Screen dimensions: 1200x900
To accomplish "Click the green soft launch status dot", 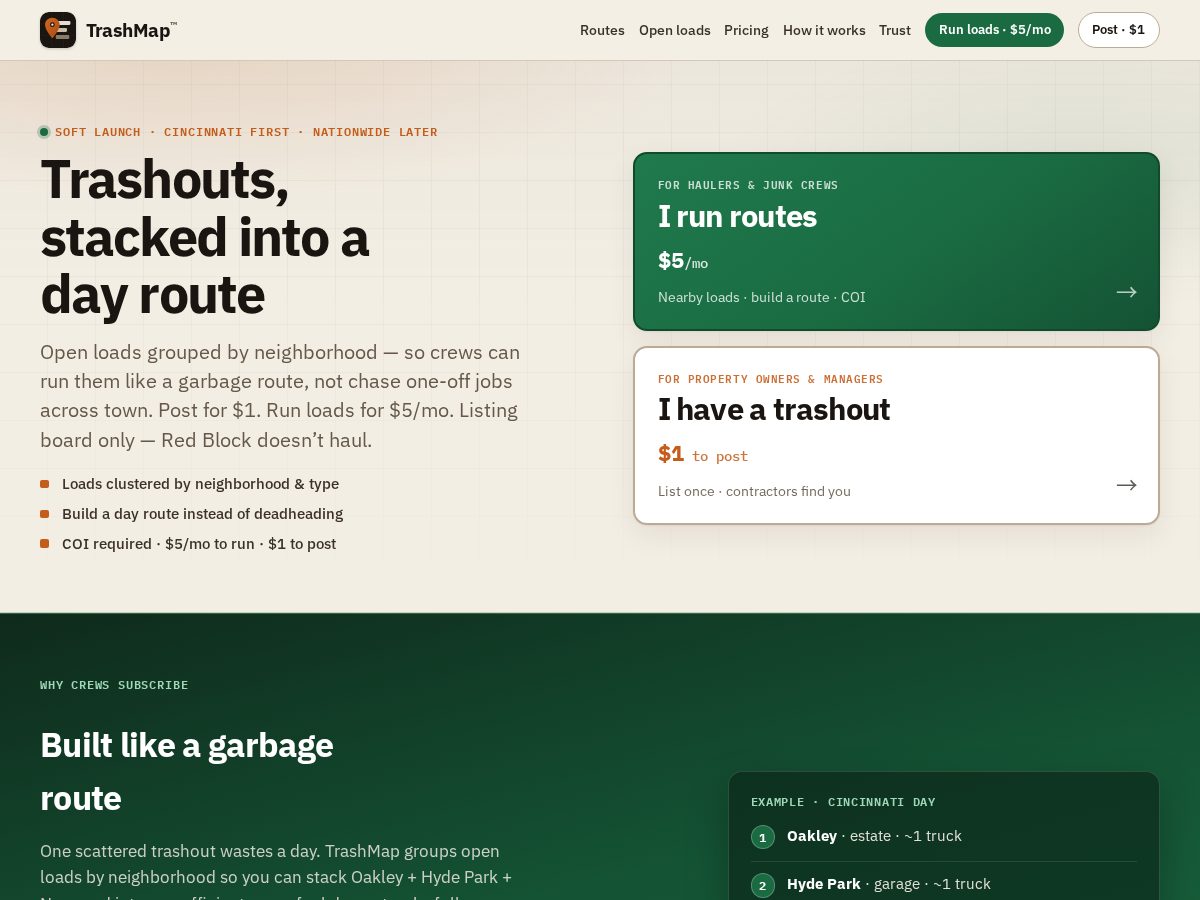I will click(44, 132).
